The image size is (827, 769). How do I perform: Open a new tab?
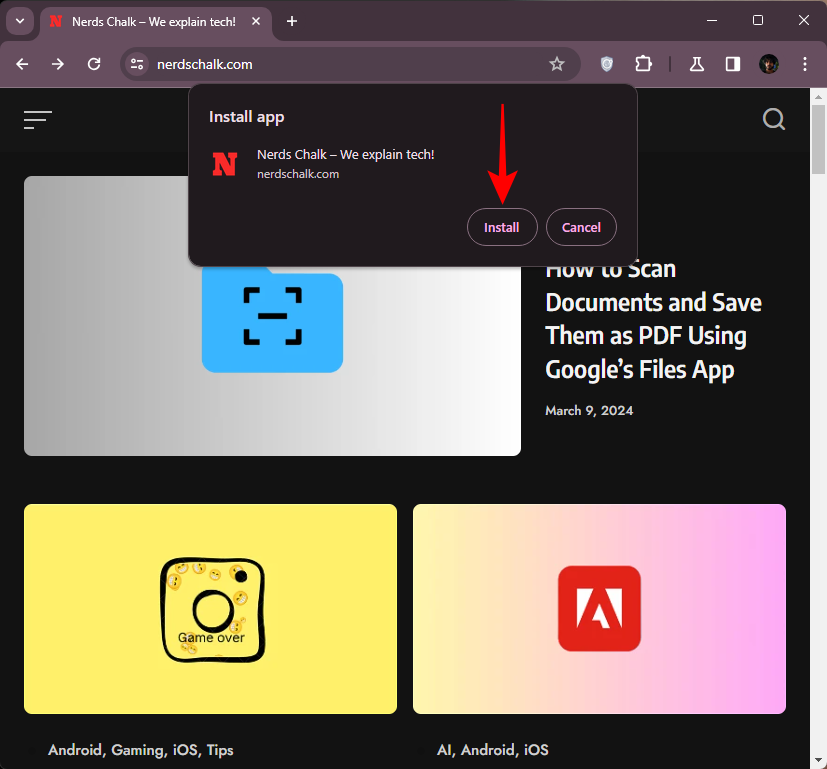click(x=292, y=21)
